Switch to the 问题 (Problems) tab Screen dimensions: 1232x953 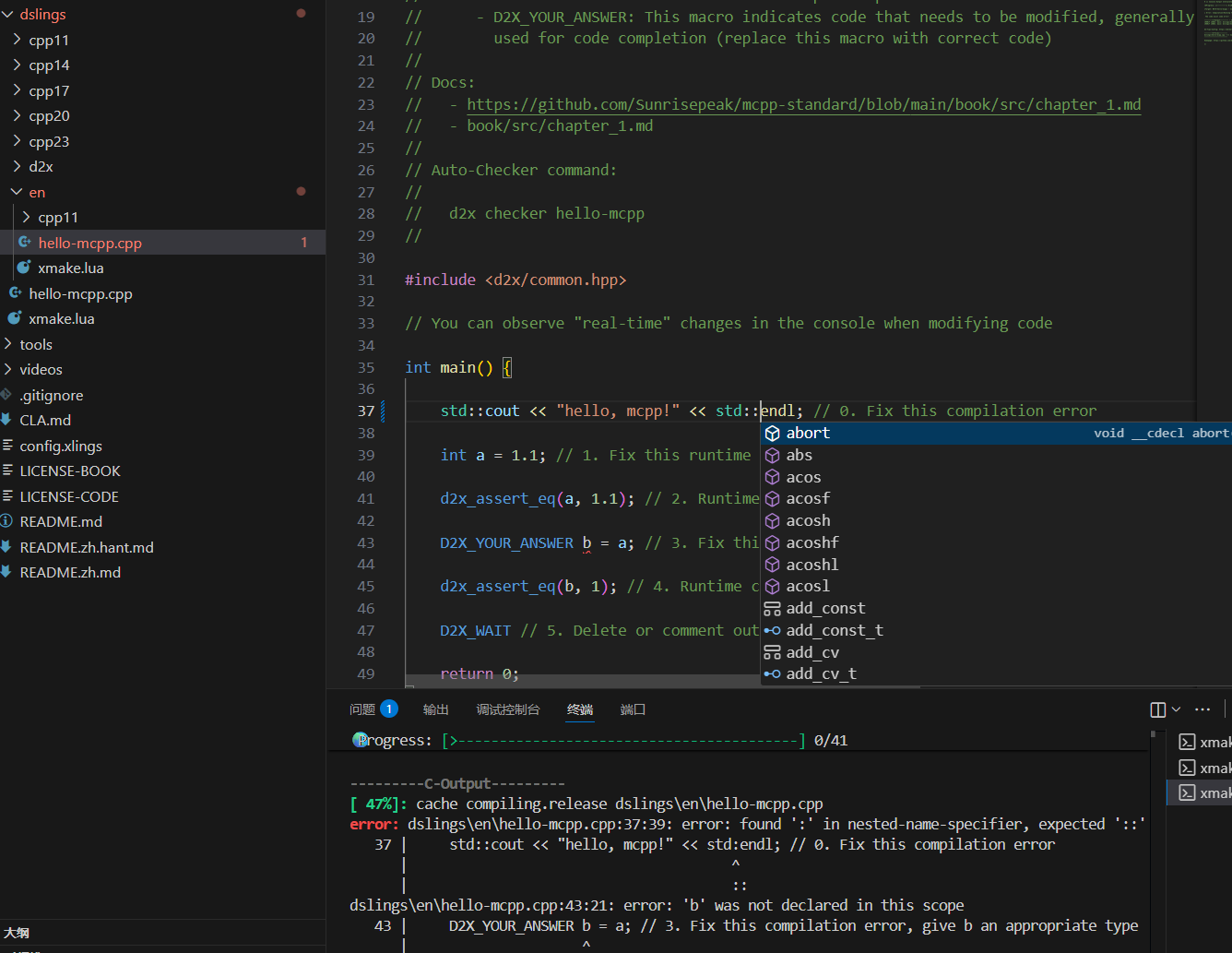[x=362, y=709]
